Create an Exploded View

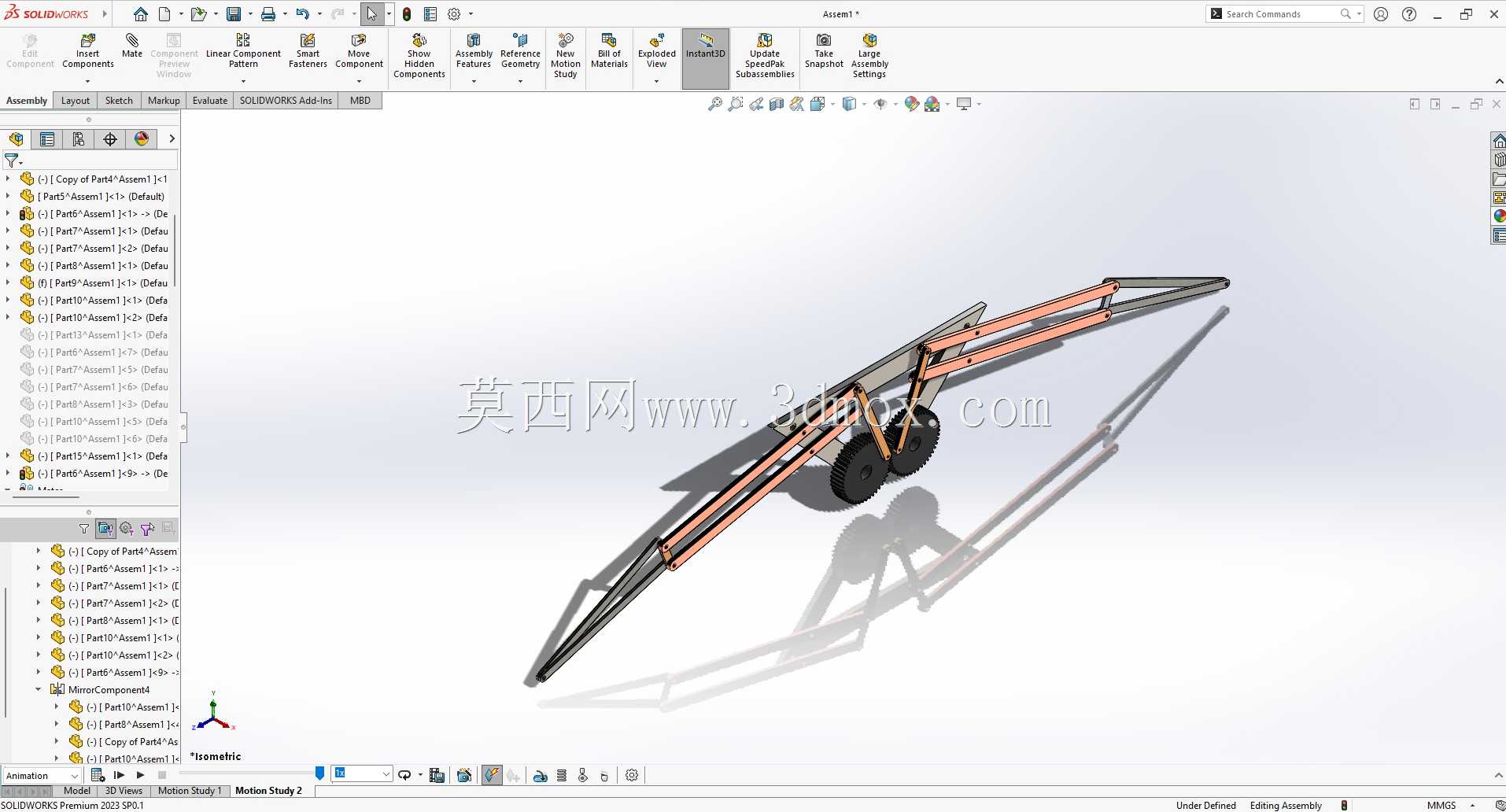tap(656, 52)
